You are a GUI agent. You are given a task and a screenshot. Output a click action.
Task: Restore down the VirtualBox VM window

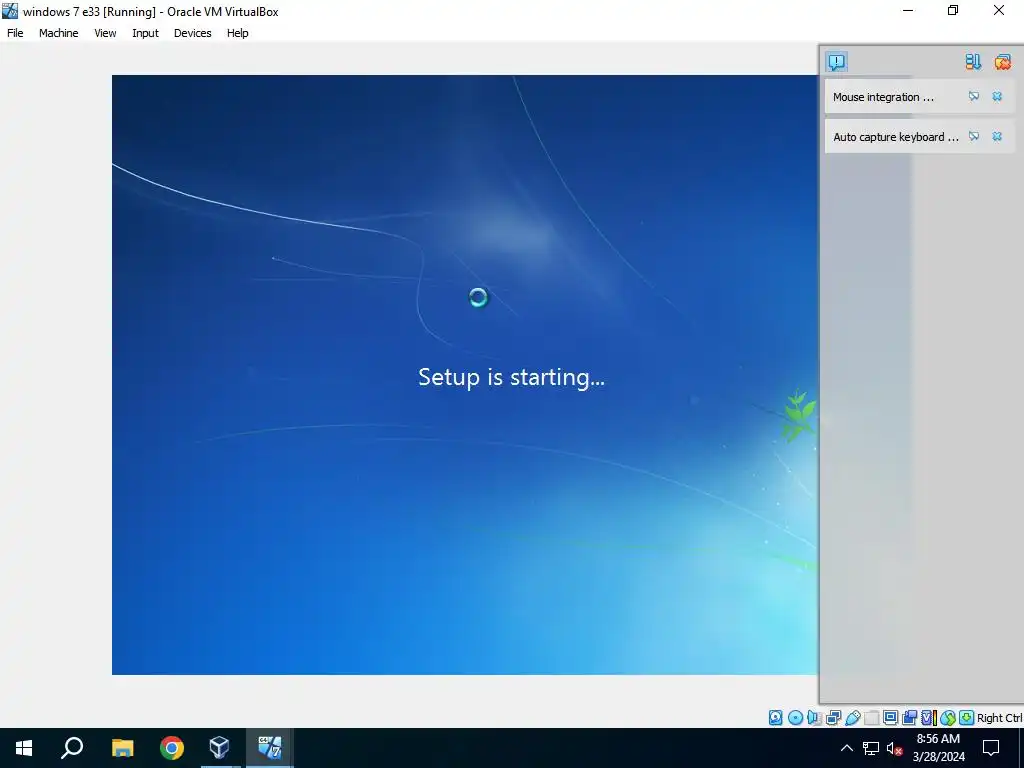(953, 10)
